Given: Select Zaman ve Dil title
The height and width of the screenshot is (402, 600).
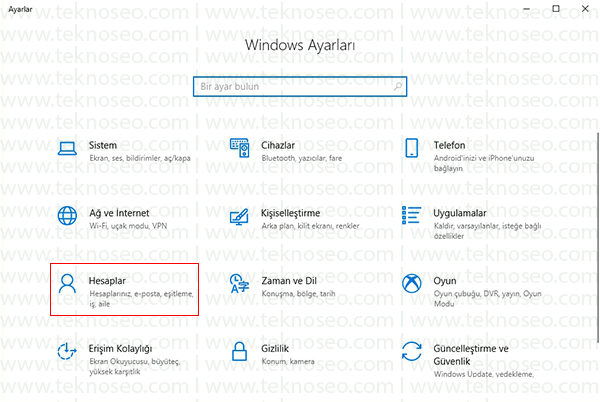Looking at the screenshot, I should tap(289, 281).
